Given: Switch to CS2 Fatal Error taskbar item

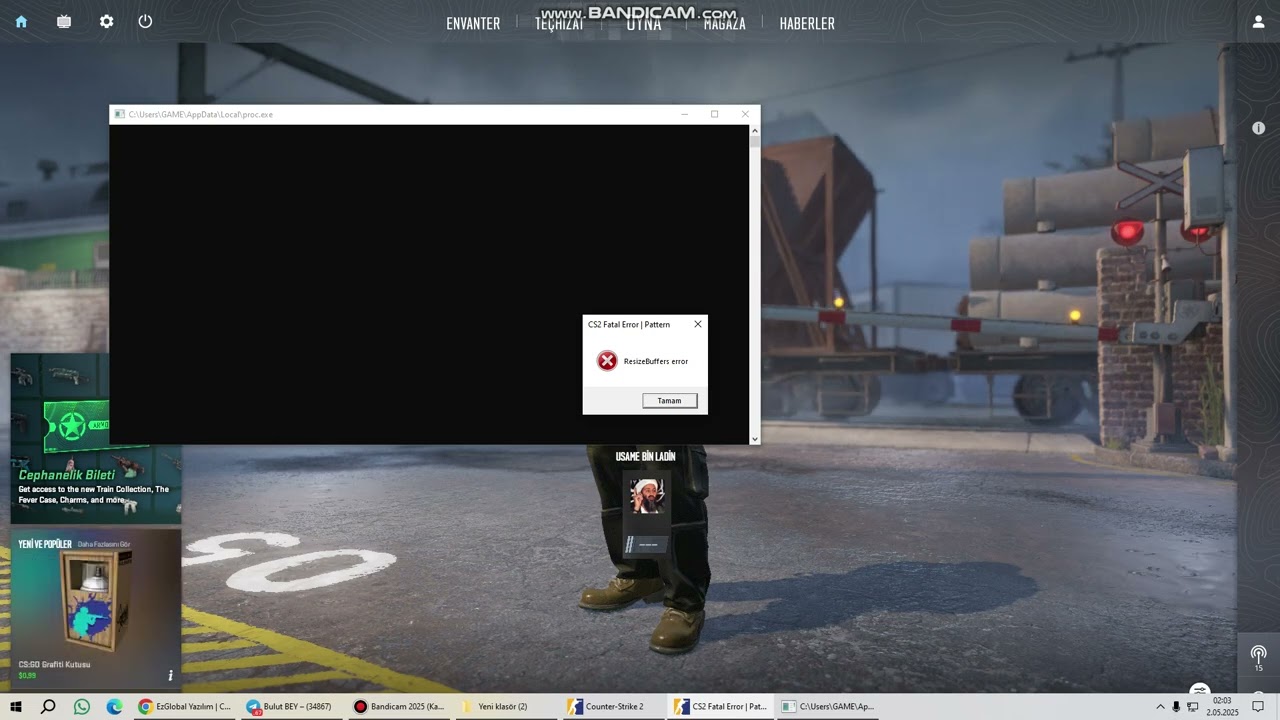Looking at the screenshot, I should point(720,706).
